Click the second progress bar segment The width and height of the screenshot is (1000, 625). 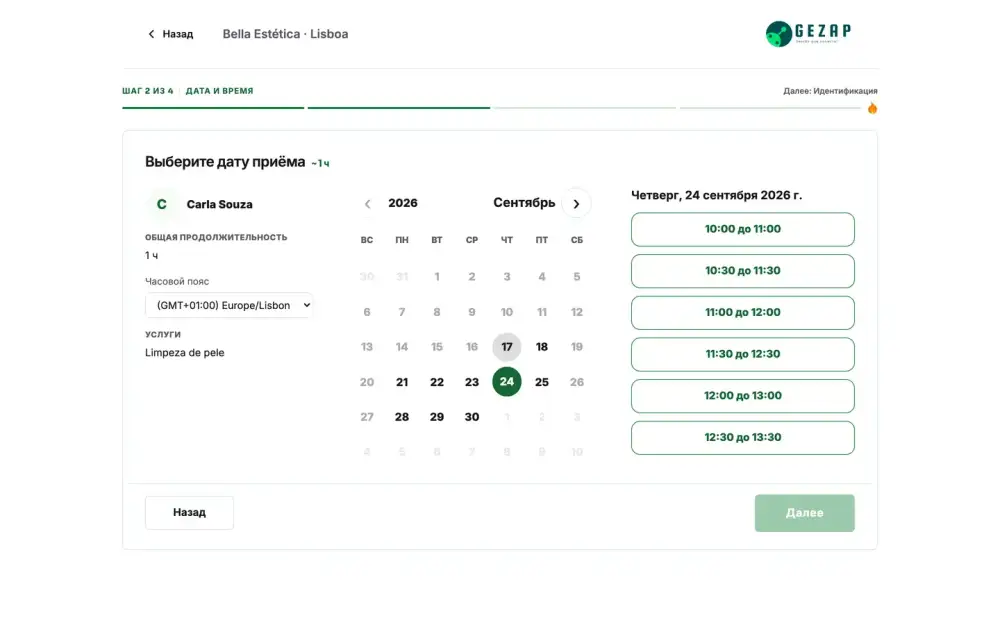(399, 108)
